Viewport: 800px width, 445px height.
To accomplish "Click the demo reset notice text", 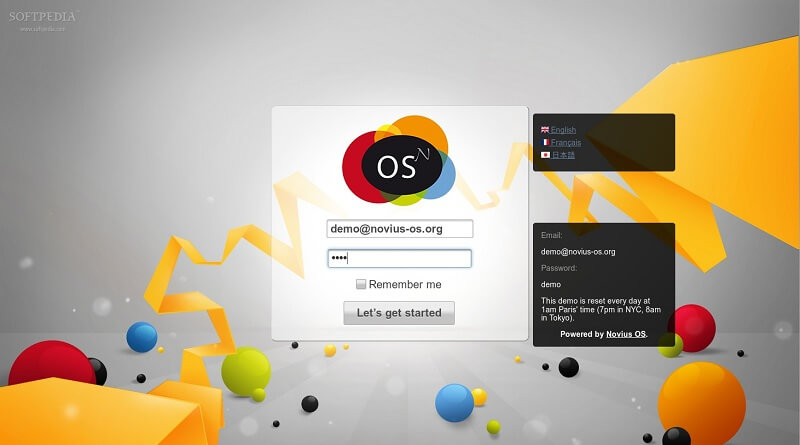I will [601, 309].
